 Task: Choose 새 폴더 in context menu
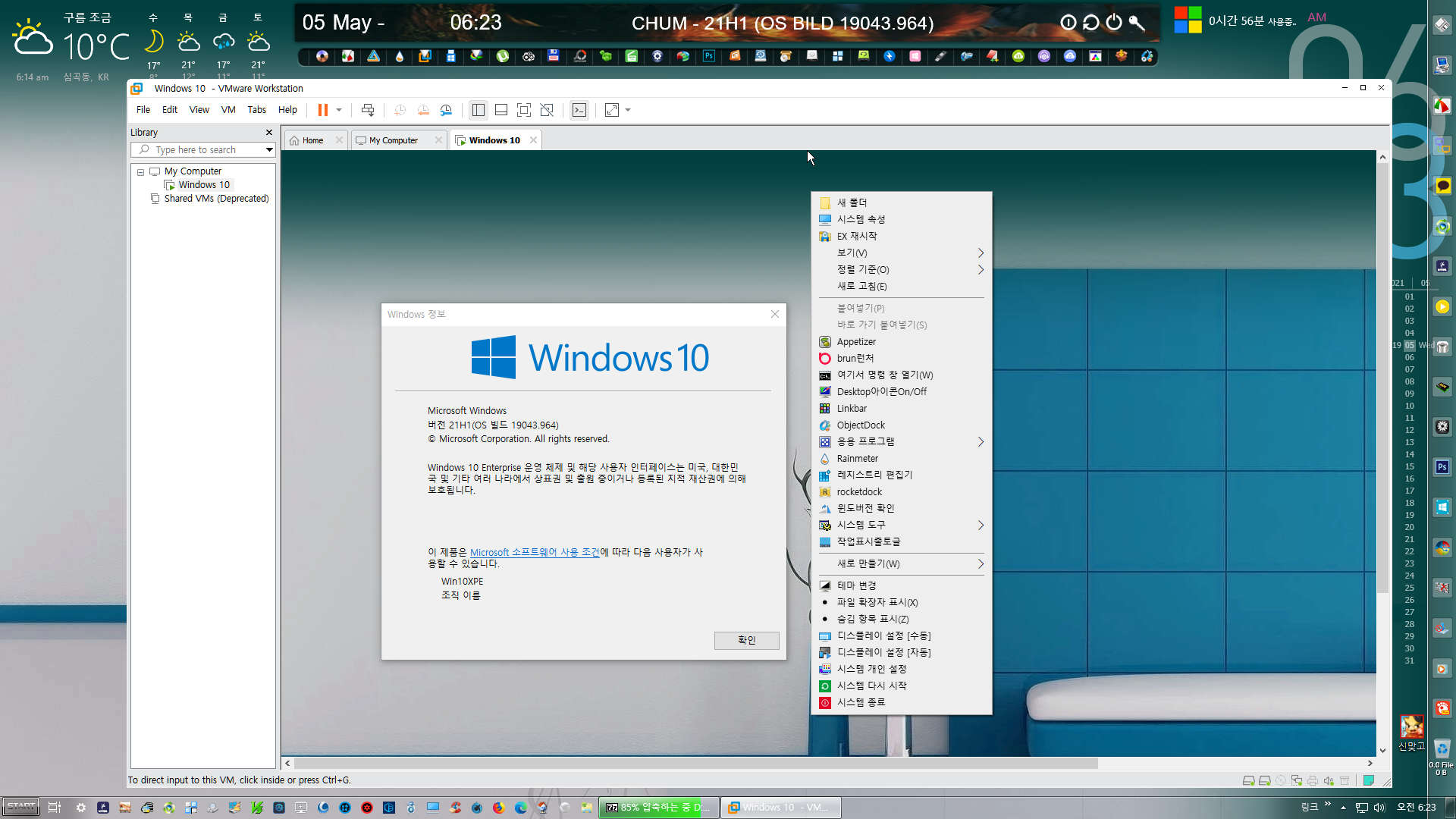click(x=901, y=202)
